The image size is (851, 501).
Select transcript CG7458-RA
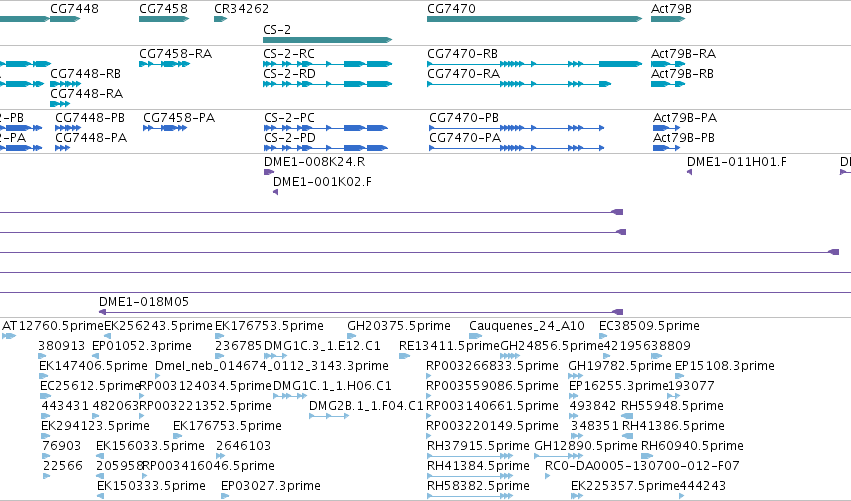[164, 64]
